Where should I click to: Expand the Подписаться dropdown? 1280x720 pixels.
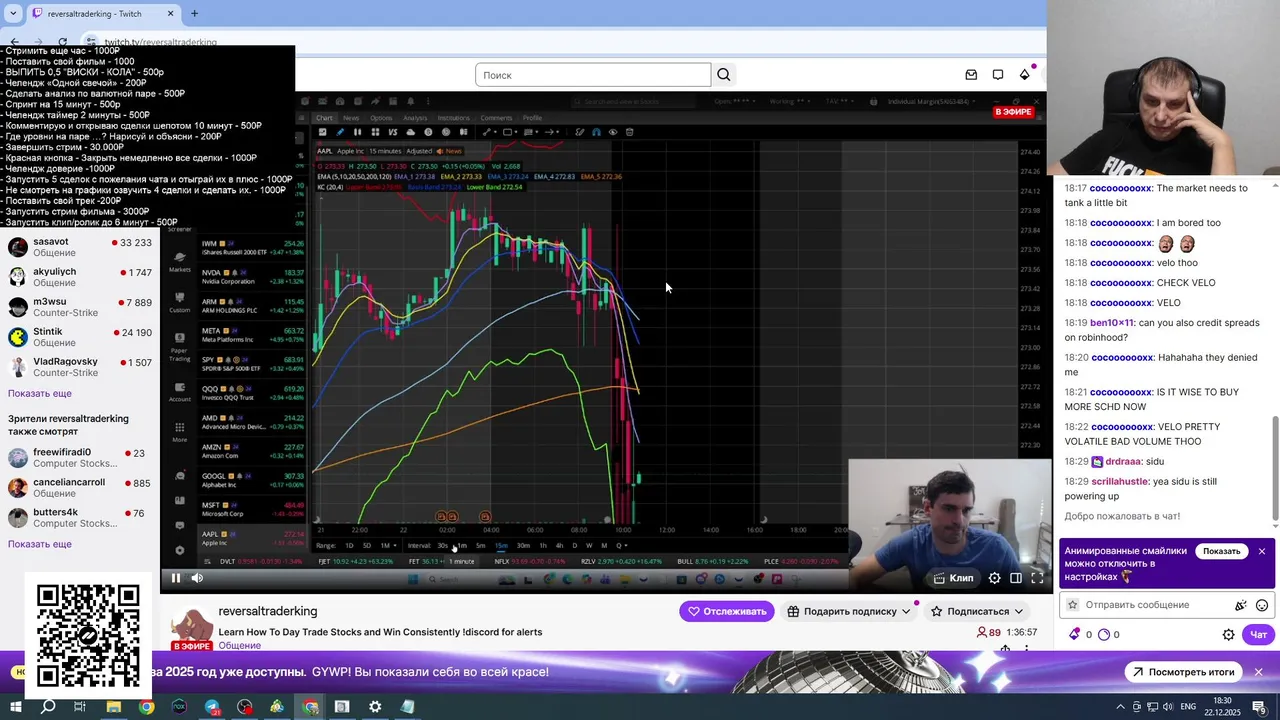point(977,611)
